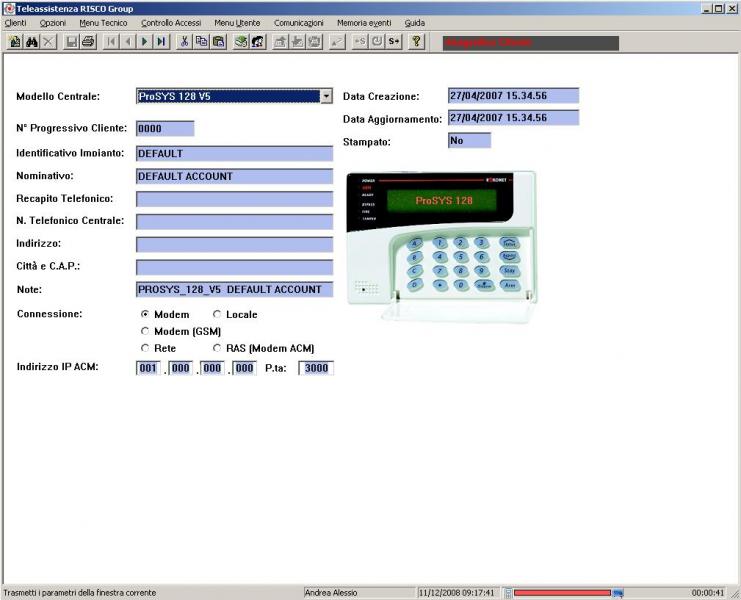The image size is (741, 600).
Task: Click the Nominativo field
Action: [234, 176]
